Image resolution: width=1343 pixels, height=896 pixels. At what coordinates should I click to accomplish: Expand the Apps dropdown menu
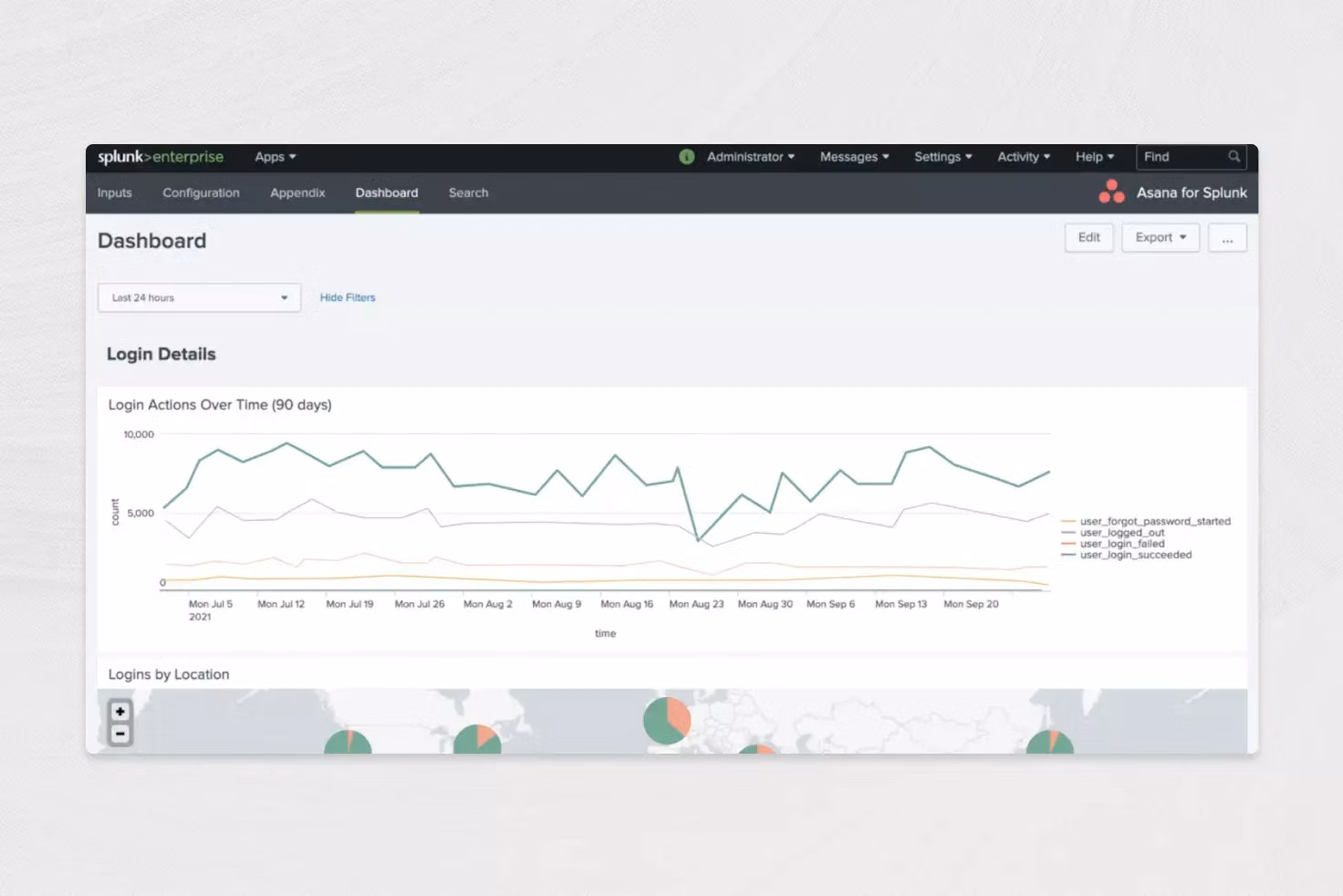tap(275, 157)
